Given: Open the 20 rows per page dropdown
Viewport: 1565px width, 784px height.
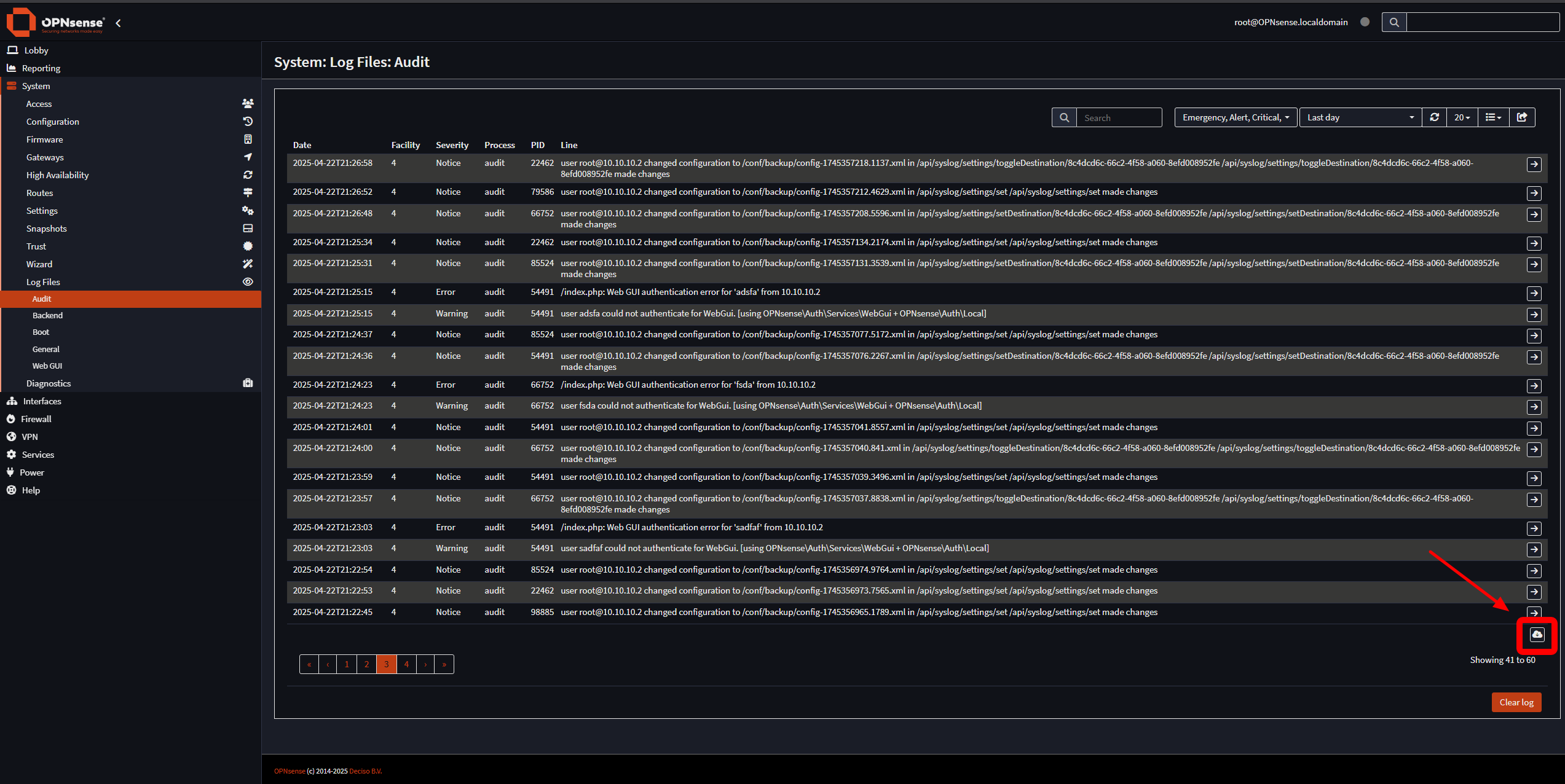Looking at the screenshot, I should point(1462,117).
